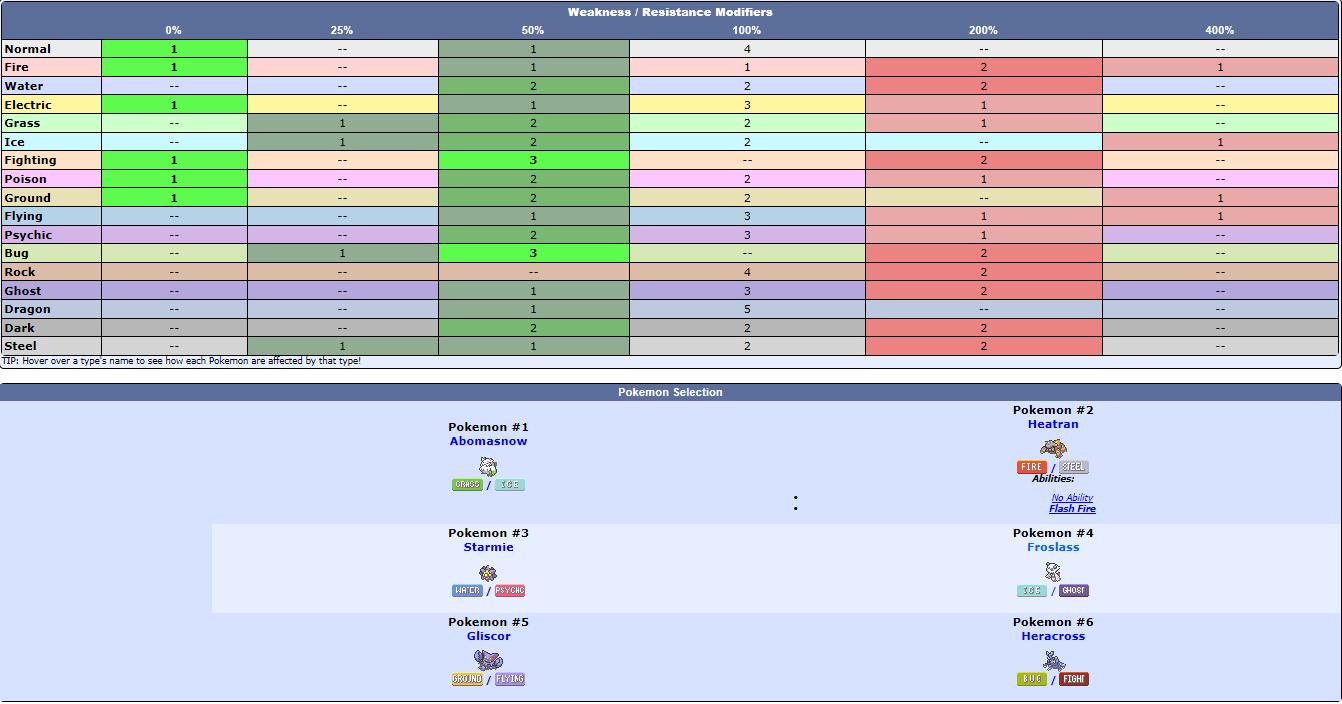Screen dimensions: 1342x704
Task: Click Abomasnow's Ice type badge
Action: pos(509,485)
